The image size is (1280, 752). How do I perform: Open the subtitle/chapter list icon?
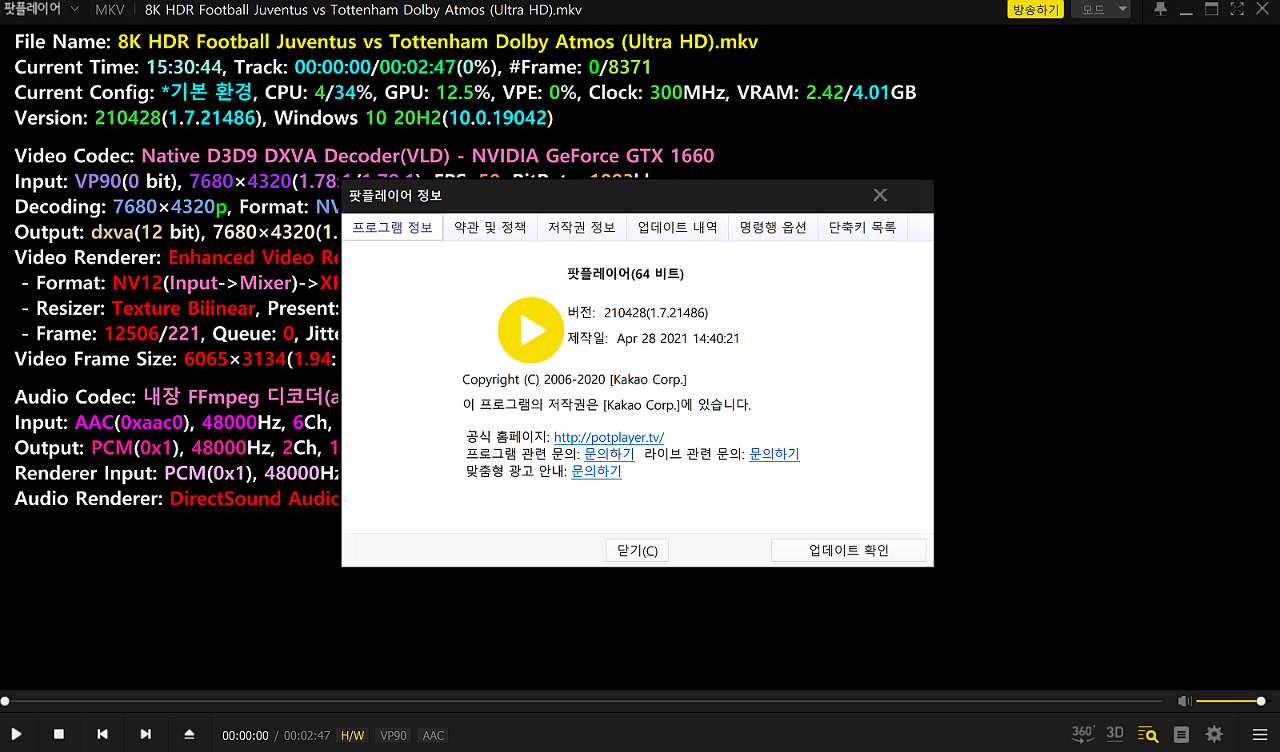(x=1181, y=735)
